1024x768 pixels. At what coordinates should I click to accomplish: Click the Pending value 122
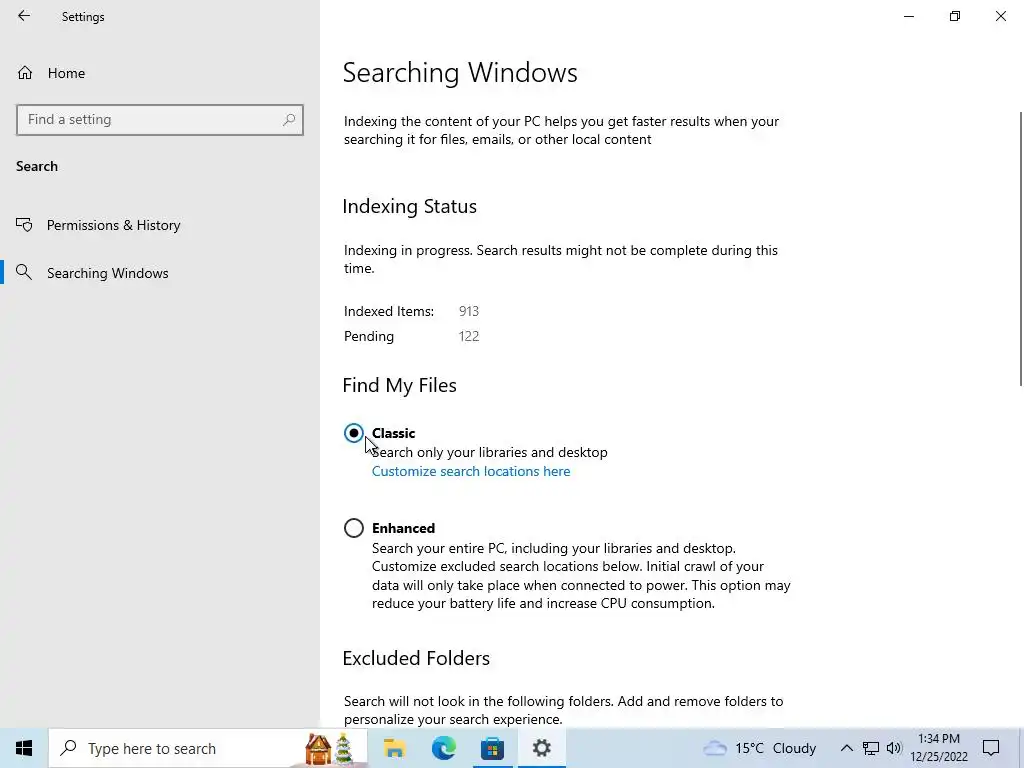[x=469, y=336]
